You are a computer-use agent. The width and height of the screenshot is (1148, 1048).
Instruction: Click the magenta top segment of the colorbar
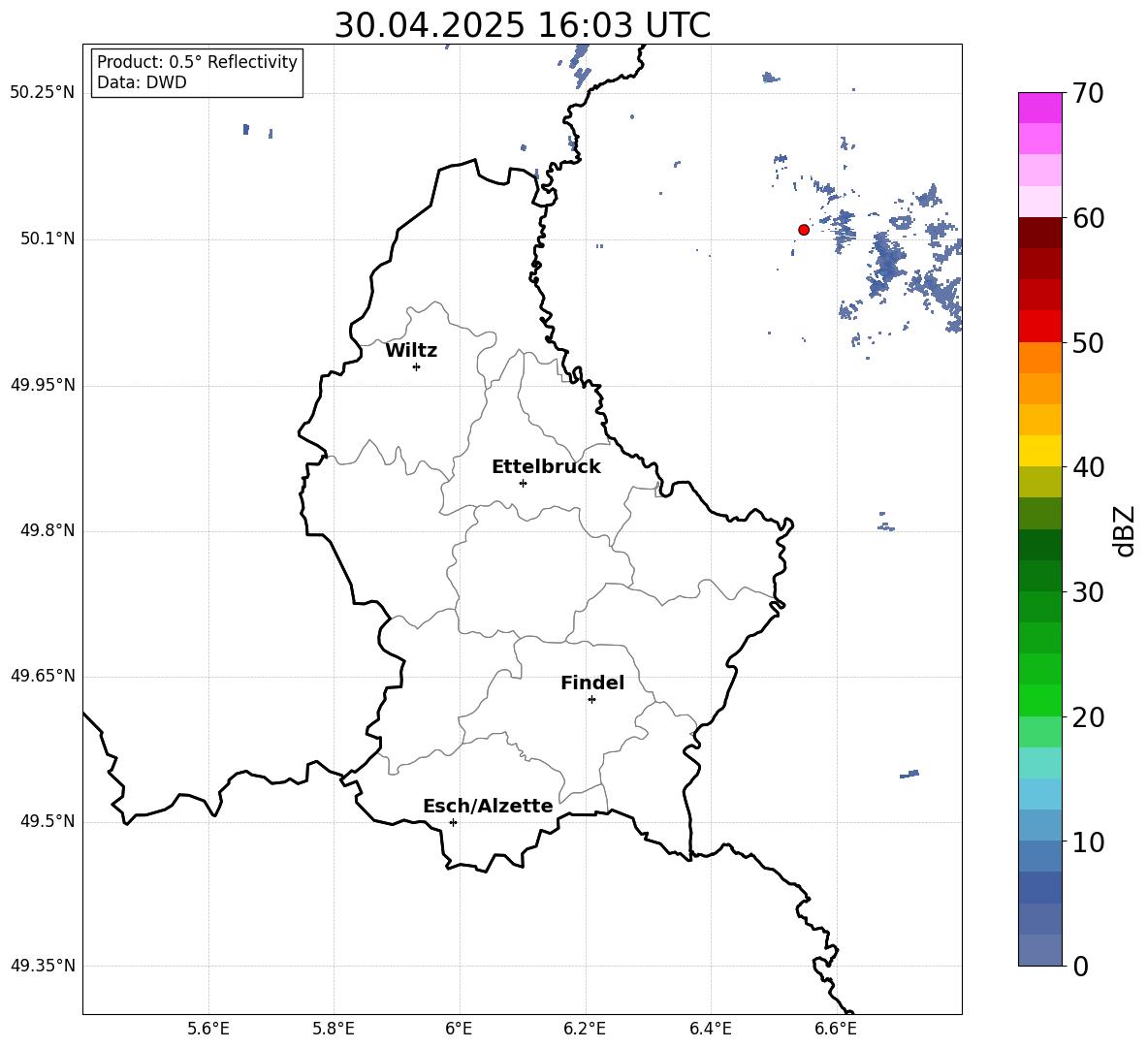point(1040,108)
